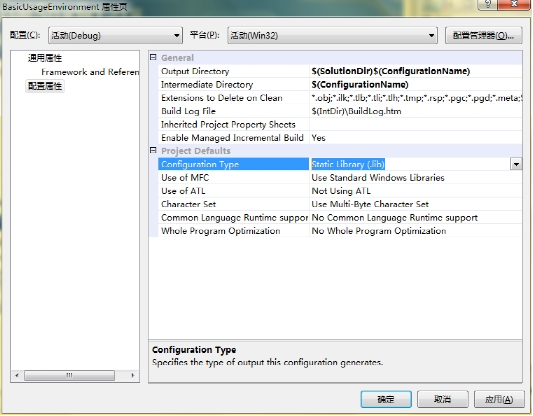Select Enable Managed Incremental Build property

click(x=234, y=138)
